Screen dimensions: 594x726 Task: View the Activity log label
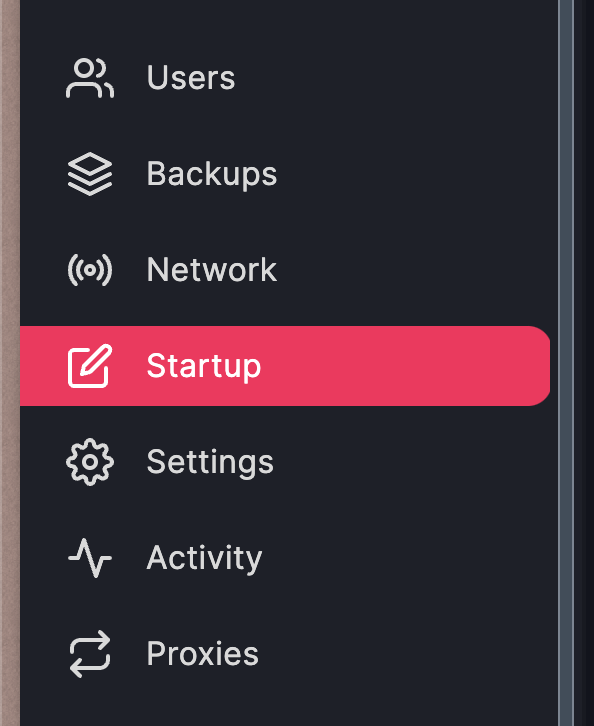(x=204, y=558)
